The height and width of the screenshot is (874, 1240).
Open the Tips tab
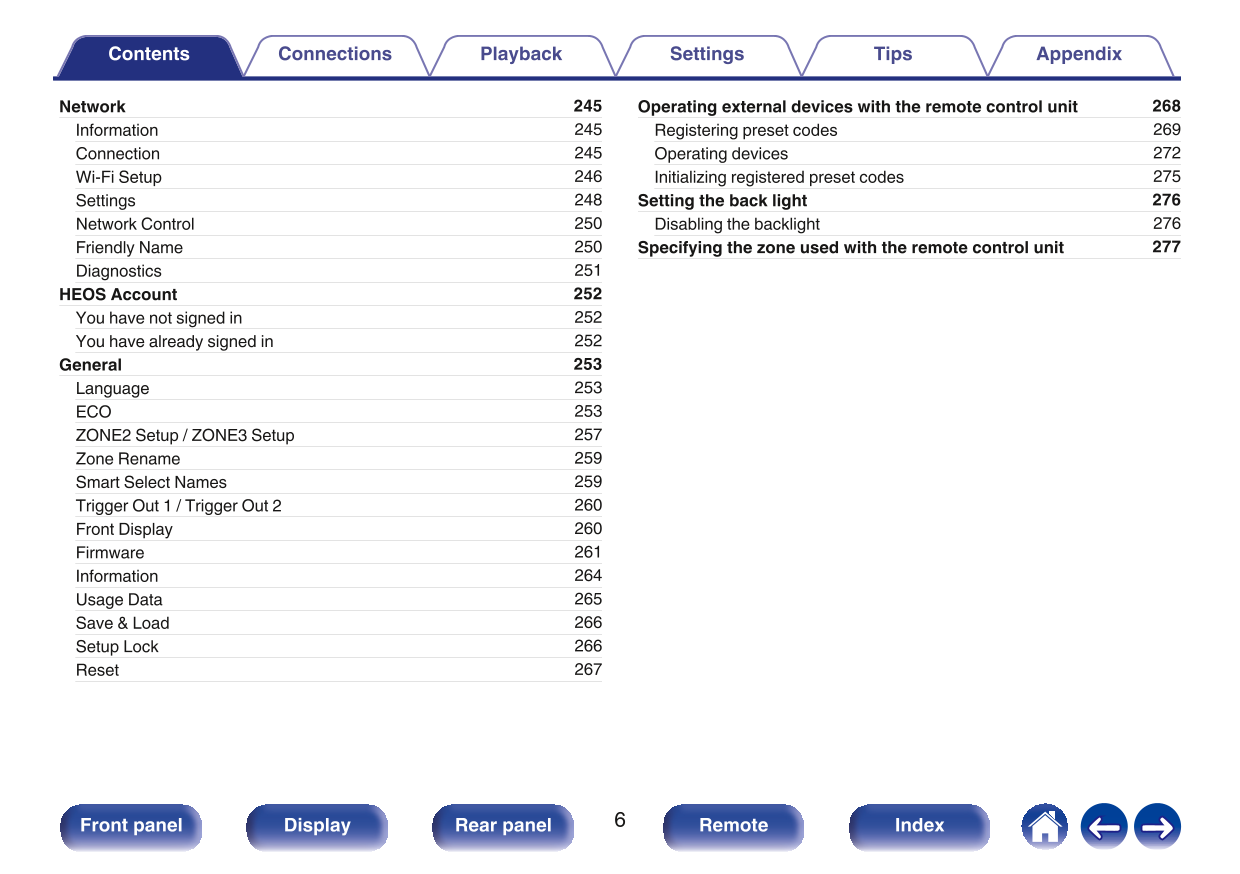pos(892,55)
